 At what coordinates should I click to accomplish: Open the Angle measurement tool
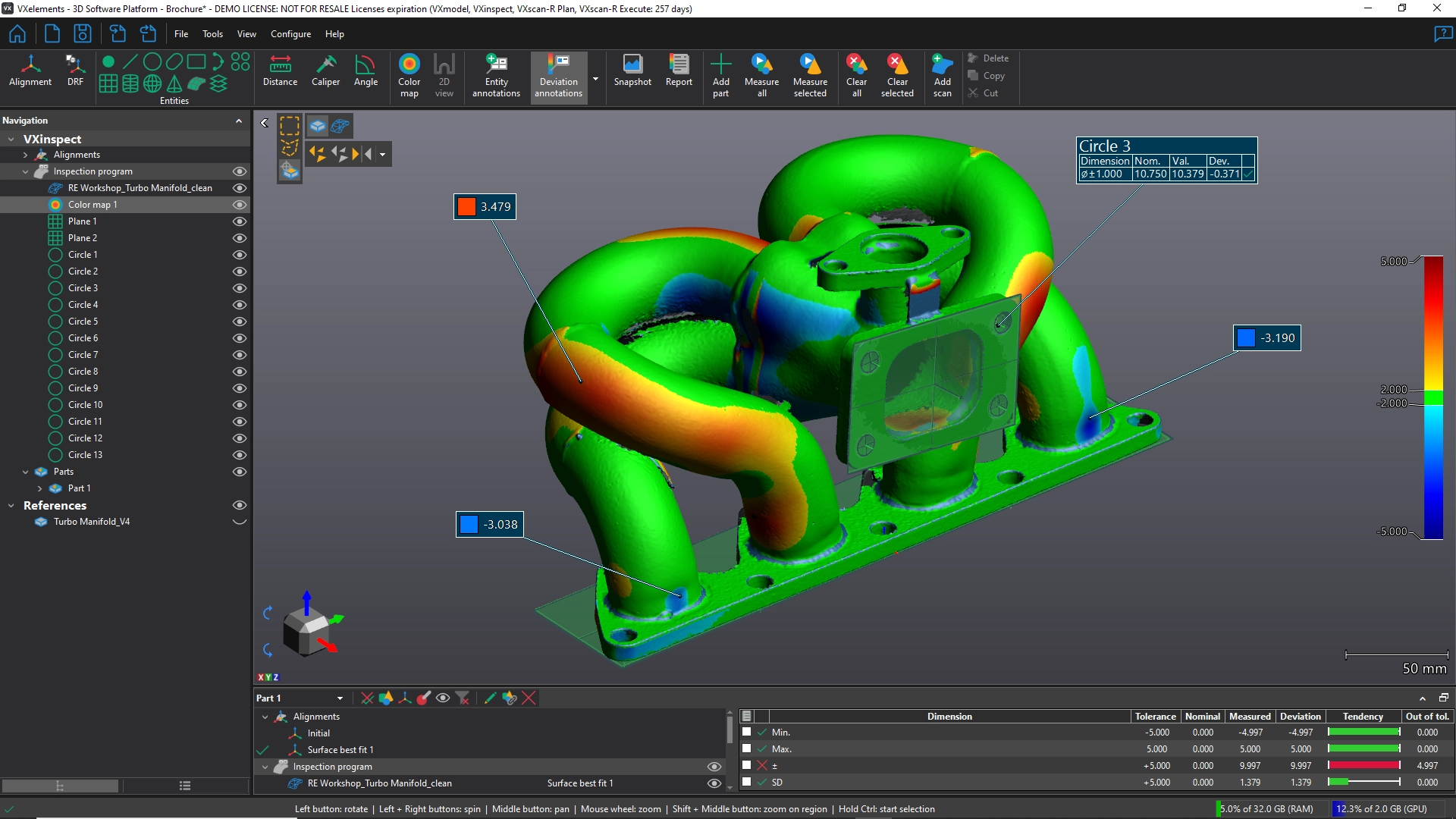(x=366, y=71)
